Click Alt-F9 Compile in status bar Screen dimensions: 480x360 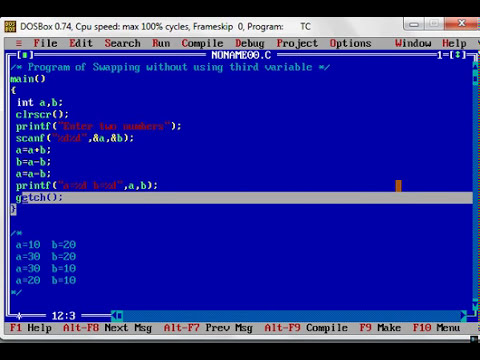[306, 328]
